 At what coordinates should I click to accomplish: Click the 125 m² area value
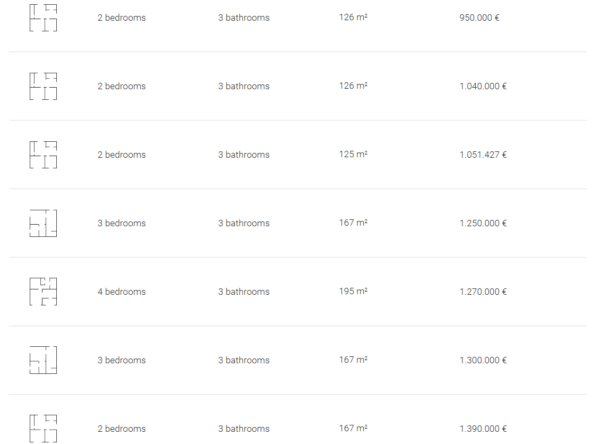353,154
